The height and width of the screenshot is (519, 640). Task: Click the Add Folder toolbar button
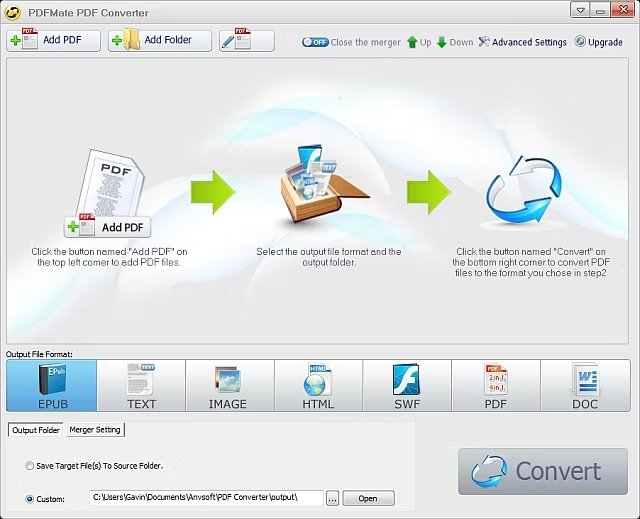(x=160, y=40)
